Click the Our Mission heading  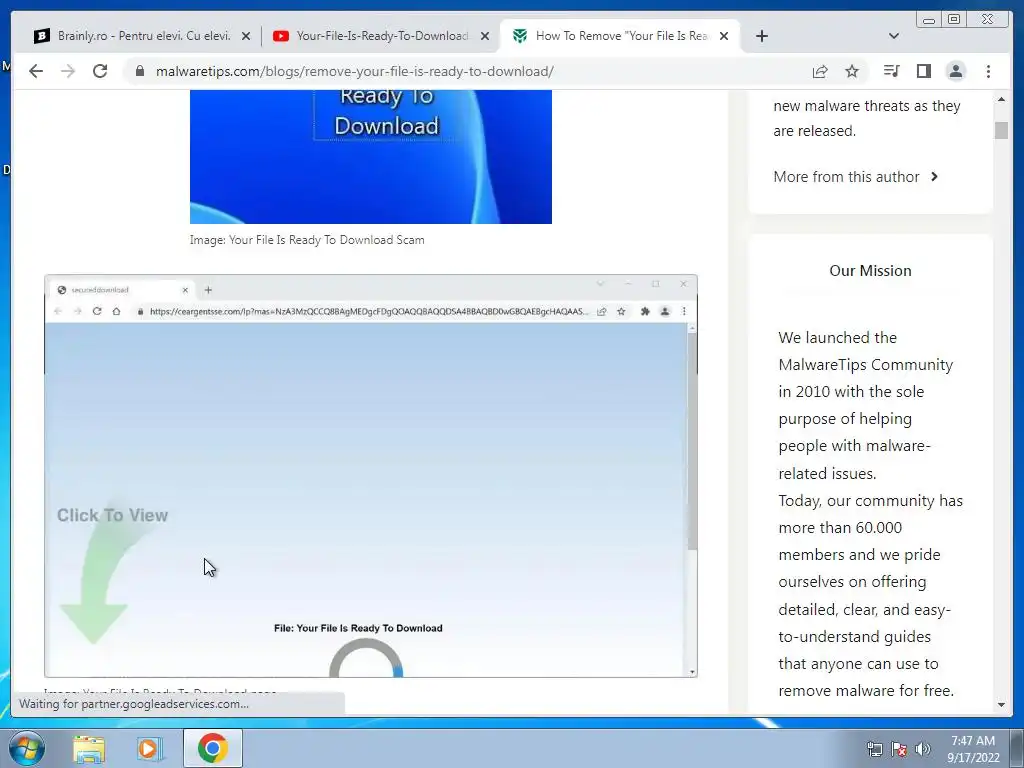(870, 270)
